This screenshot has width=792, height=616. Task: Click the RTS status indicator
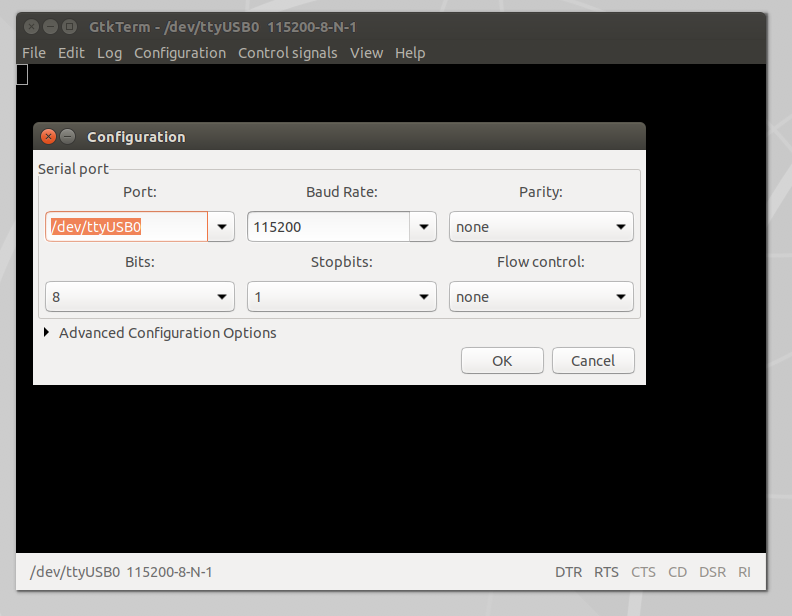tap(606, 573)
